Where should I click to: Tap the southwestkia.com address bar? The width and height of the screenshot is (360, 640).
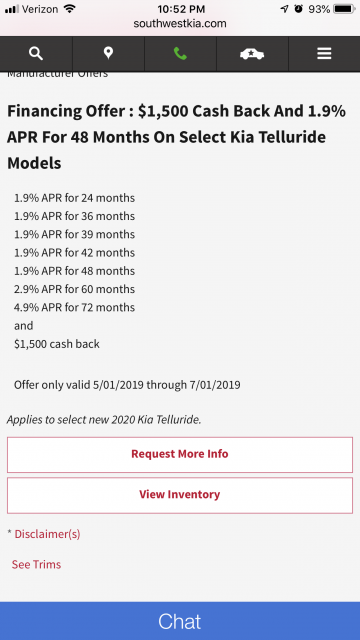click(x=180, y=24)
